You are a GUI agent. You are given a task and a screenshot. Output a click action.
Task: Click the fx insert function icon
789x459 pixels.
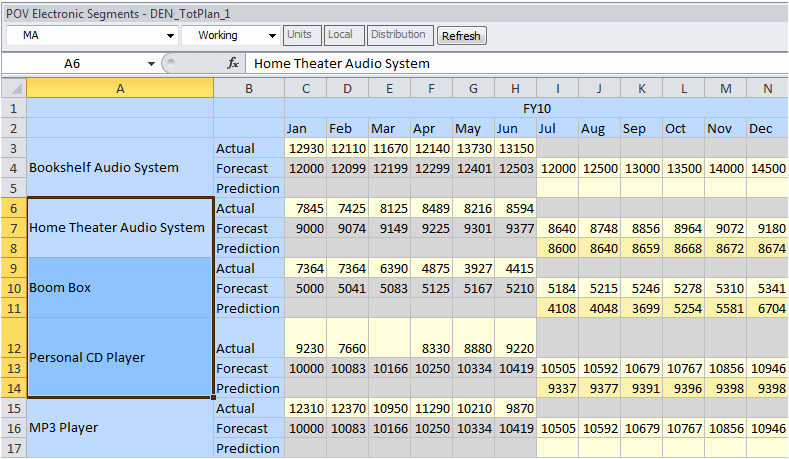232,63
